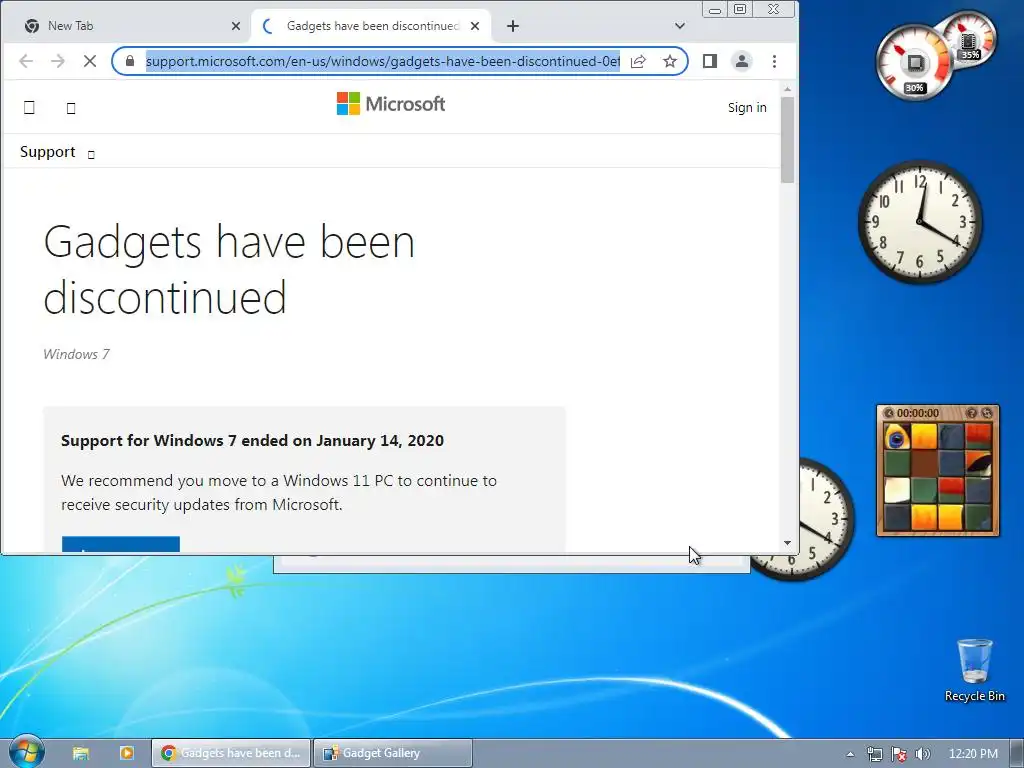The width and height of the screenshot is (1024, 768).
Task: Expand the Support menu
Action: pyautogui.click(x=91, y=154)
